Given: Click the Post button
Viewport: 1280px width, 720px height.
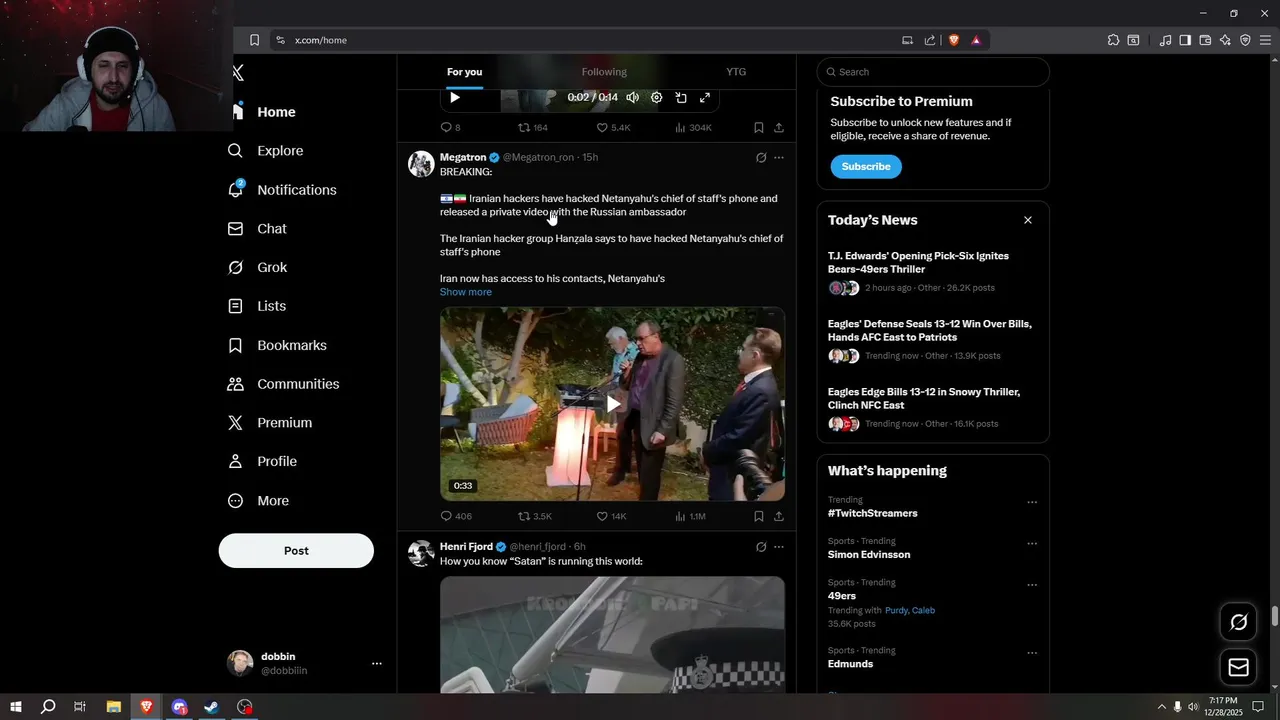Looking at the screenshot, I should (x=296, y=551).
